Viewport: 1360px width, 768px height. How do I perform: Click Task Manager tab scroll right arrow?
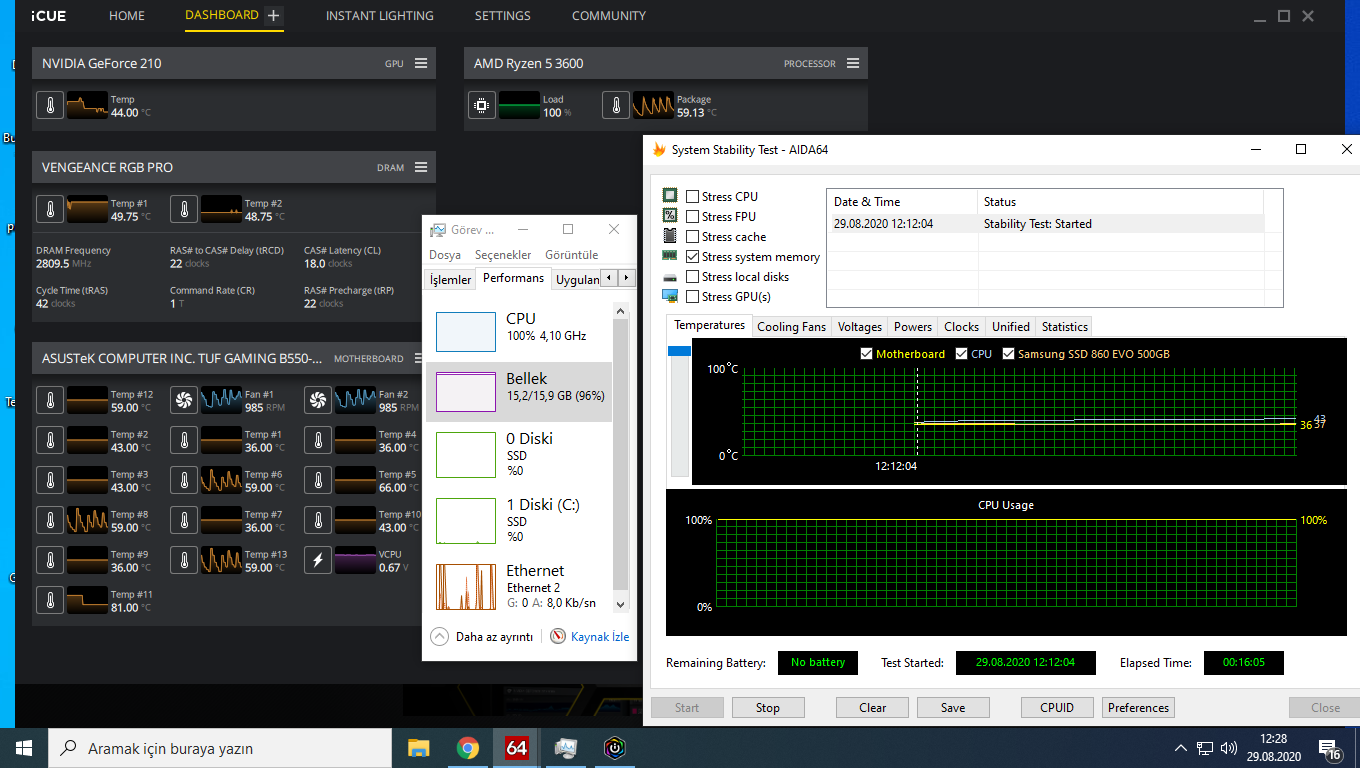pos(627,278)
